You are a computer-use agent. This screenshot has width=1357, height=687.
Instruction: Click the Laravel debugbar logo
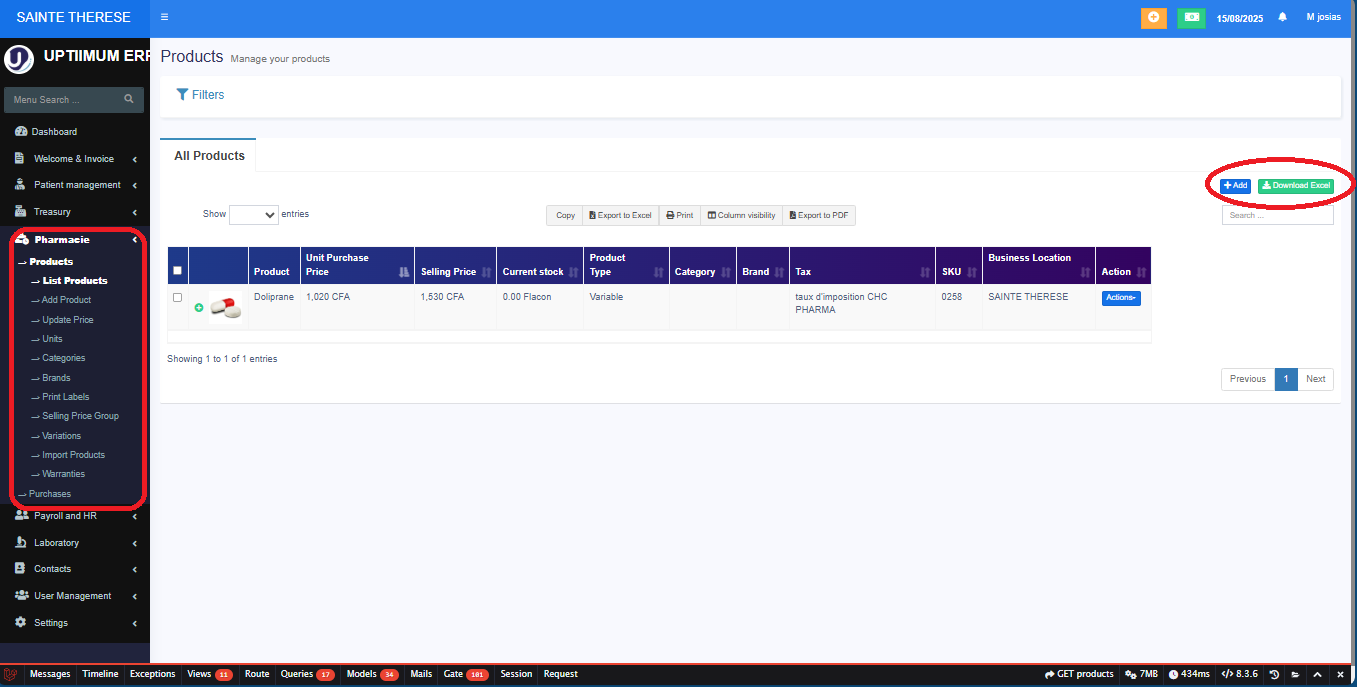pyautogui.click(x=11, y=674)
